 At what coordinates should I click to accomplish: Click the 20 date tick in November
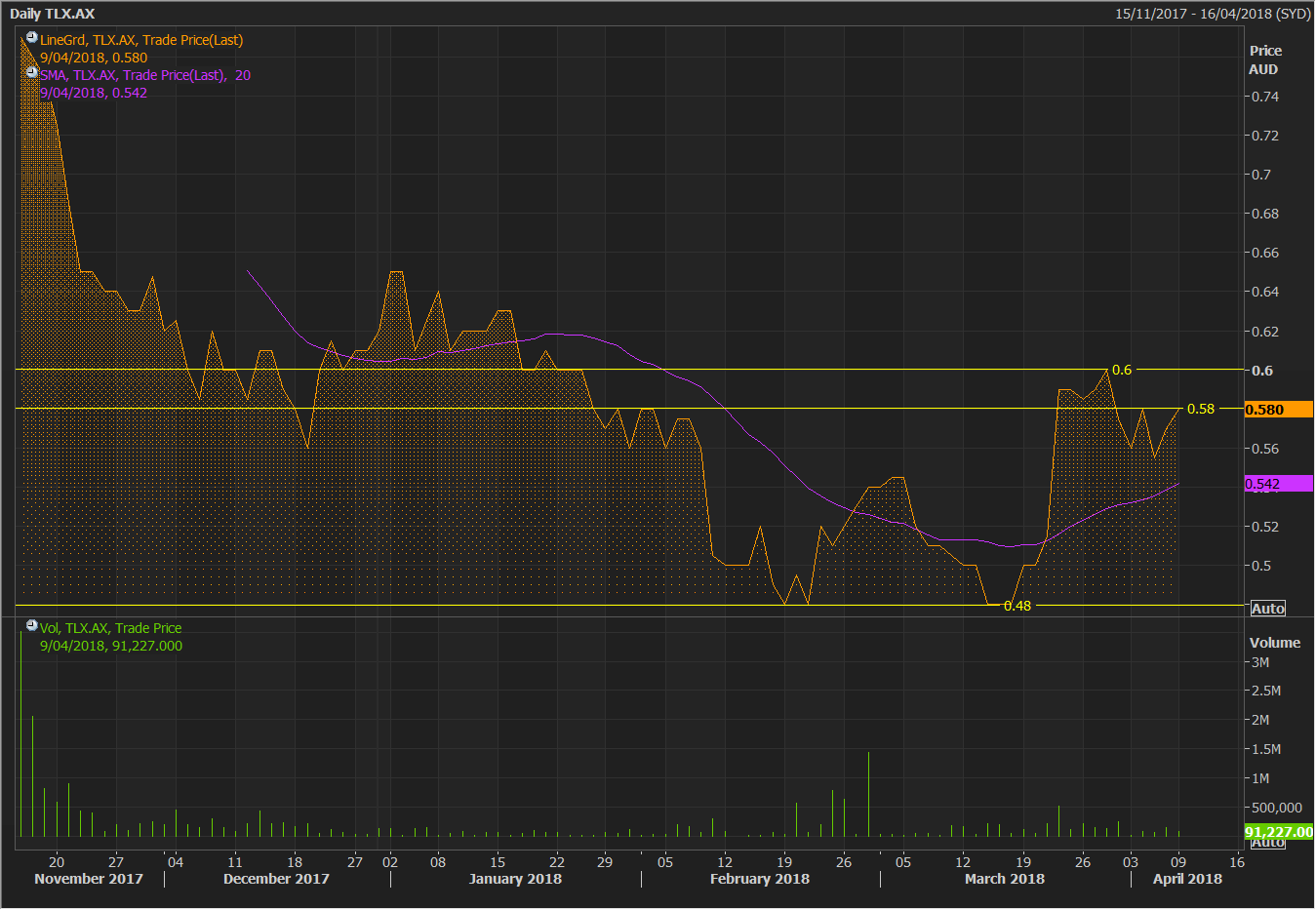pos(57,862)
